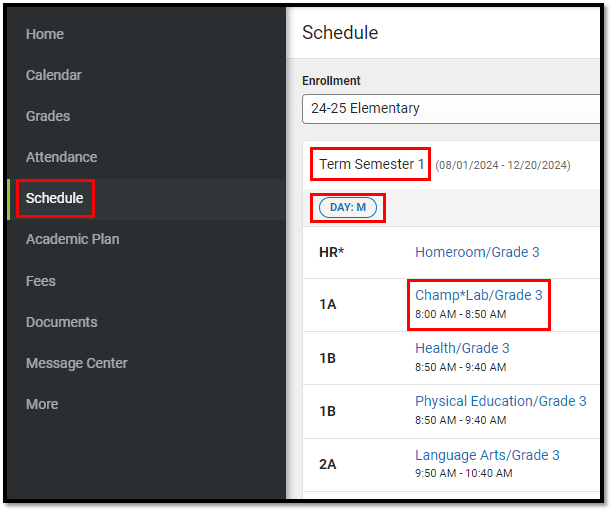Open Documents from sidebar
The height and width of the screenshot is (512, 613).
61,322
